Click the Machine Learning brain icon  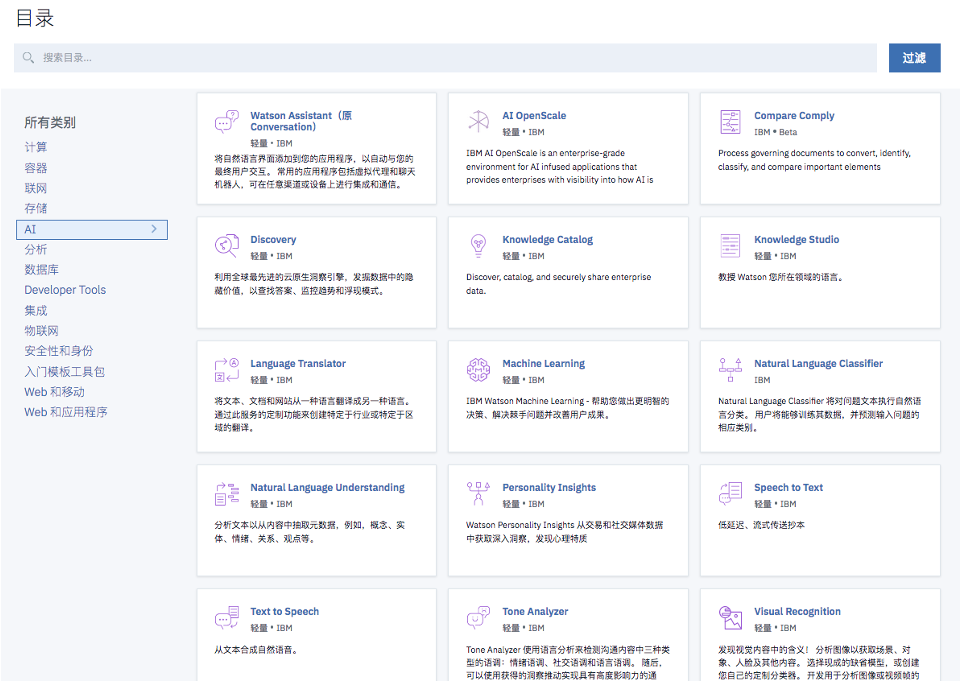478,370
